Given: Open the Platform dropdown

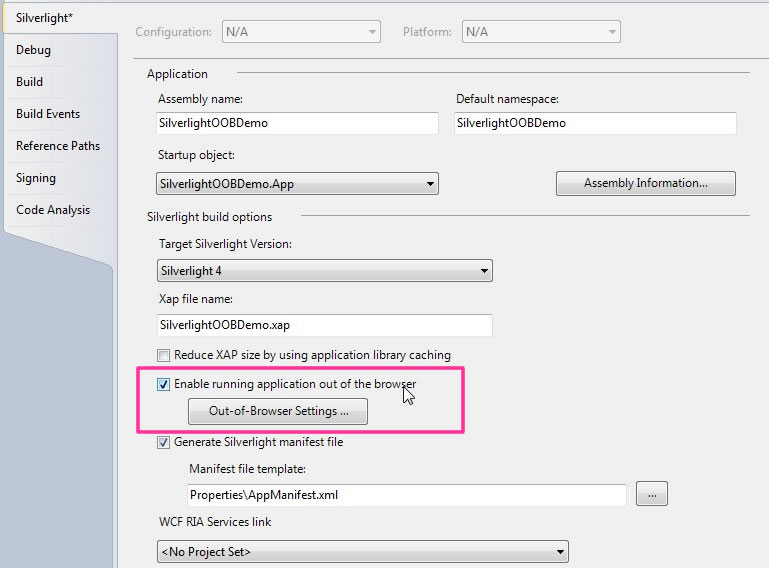Looking at the screenshot, I should [x=541, y=32].
